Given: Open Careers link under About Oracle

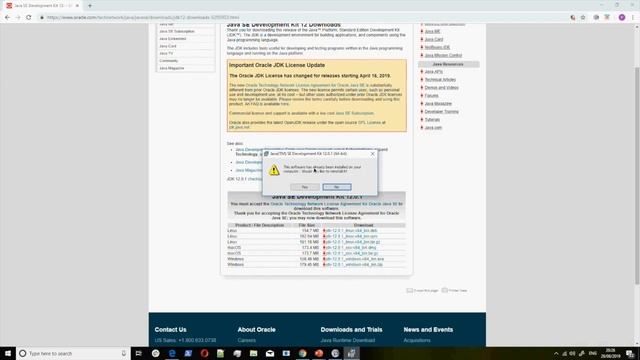Looking at the screenshot, I should 247,340.
